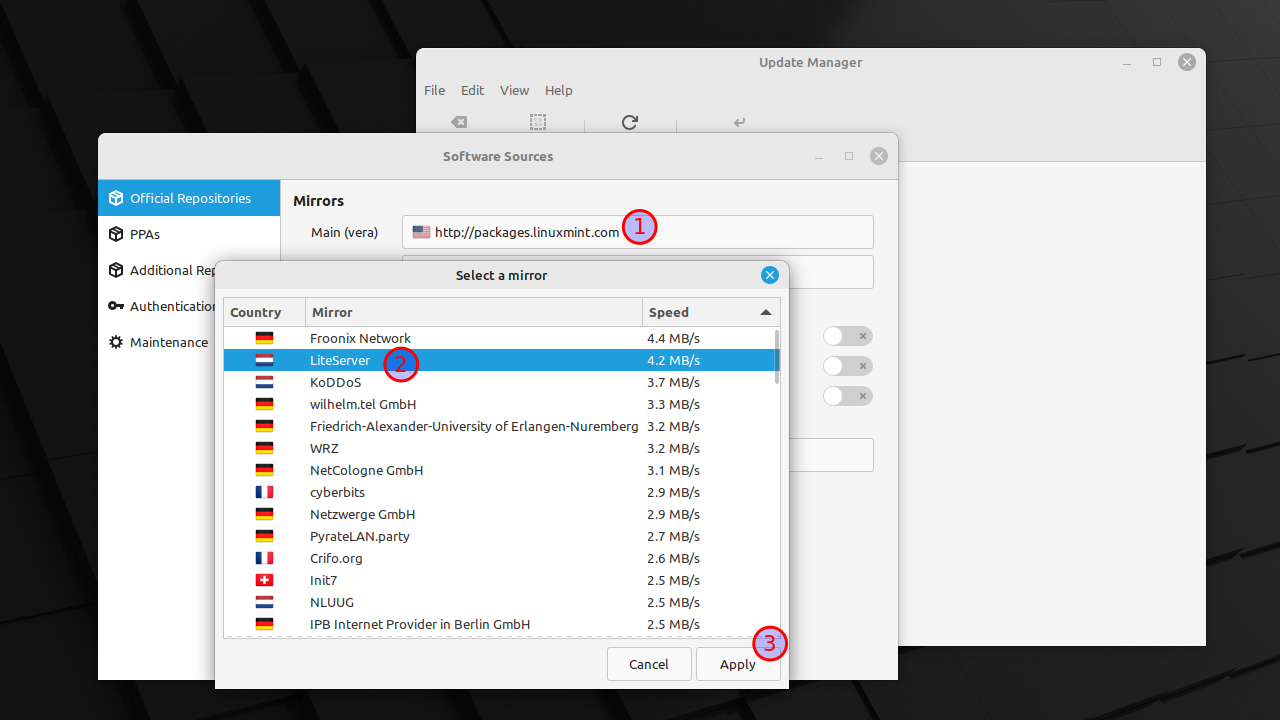Minimize the Software Sources window
The height and width of the screenshot is (720, 1280).
pyautogui.click(x=819, y=157)
